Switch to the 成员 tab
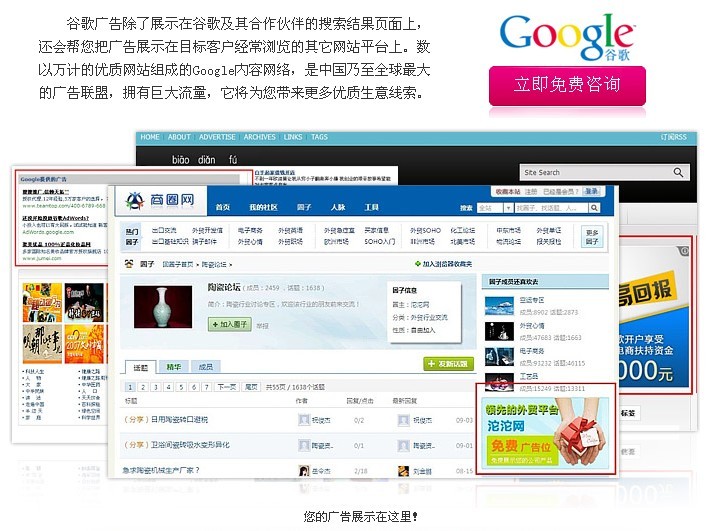The width and height of the screenshot is (726, 531). click(x=205, y=367)
